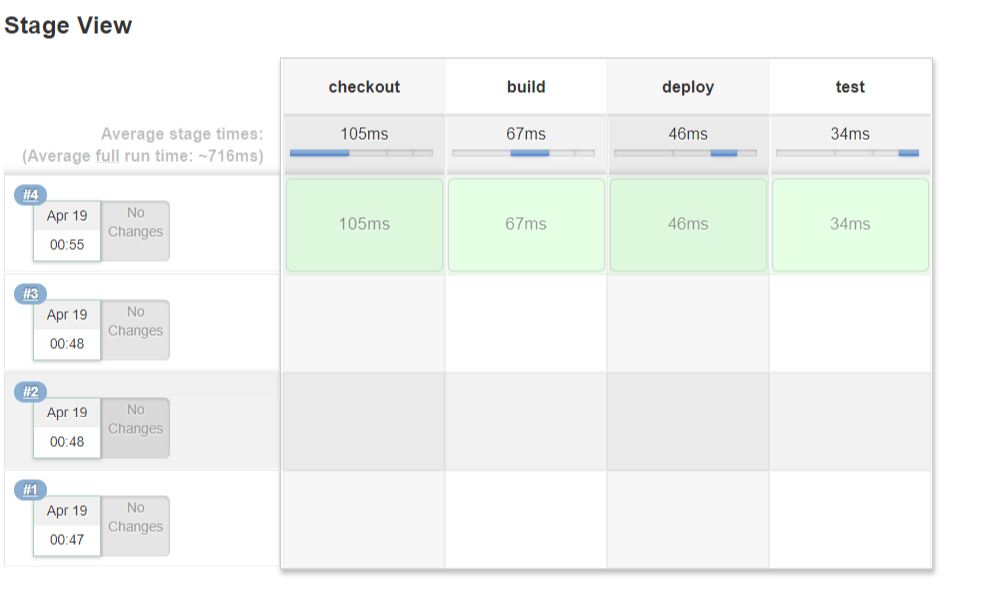Select the test column header
This screenshot has height=601, width=992.
coord(850,87)
